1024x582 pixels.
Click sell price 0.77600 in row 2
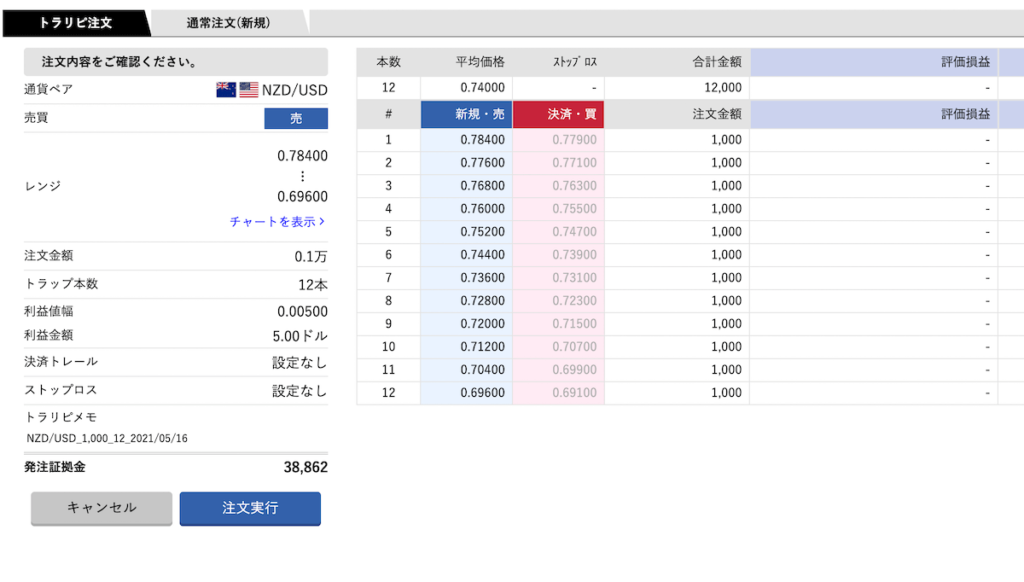482,163
